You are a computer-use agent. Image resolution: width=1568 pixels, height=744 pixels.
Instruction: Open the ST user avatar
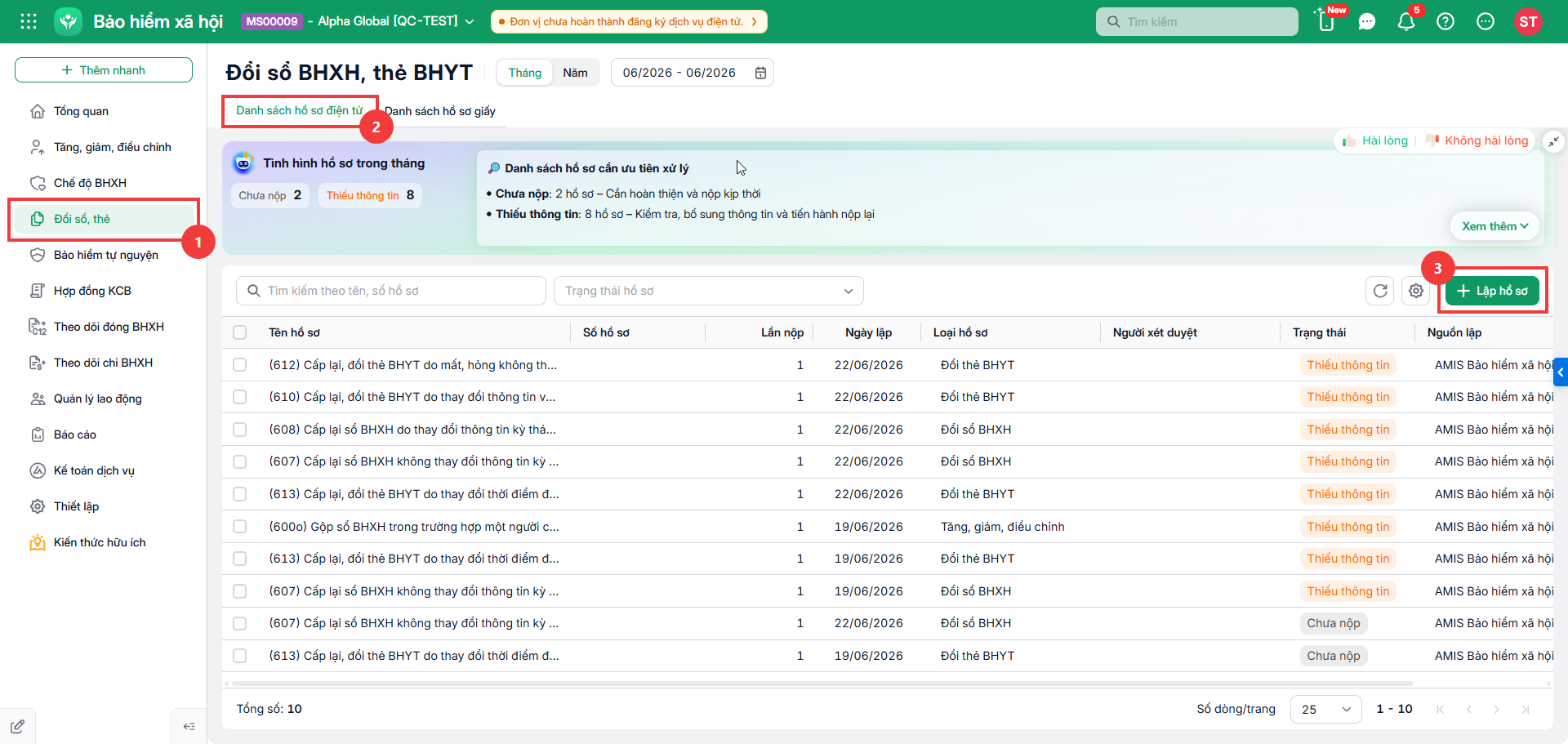pyautogui.click(x=1528, y=22)
